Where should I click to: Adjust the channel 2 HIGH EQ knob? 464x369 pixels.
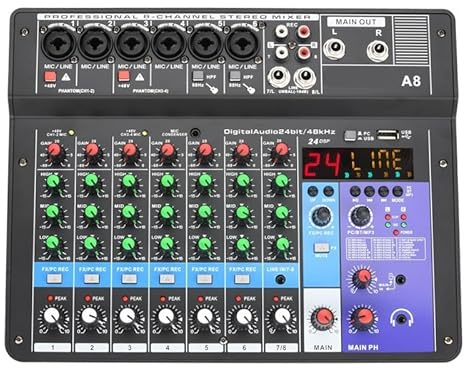point(91,182)
